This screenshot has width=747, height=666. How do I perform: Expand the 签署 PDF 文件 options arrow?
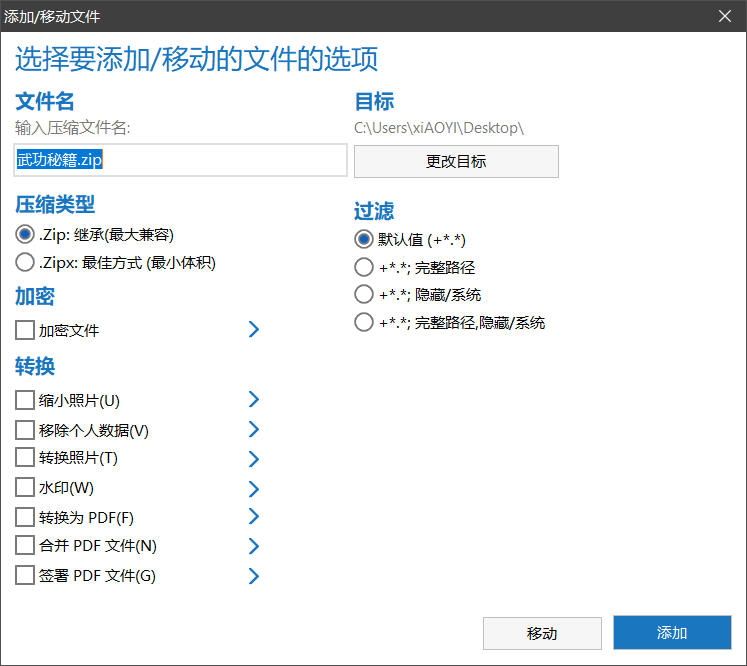tap(254, 576)
